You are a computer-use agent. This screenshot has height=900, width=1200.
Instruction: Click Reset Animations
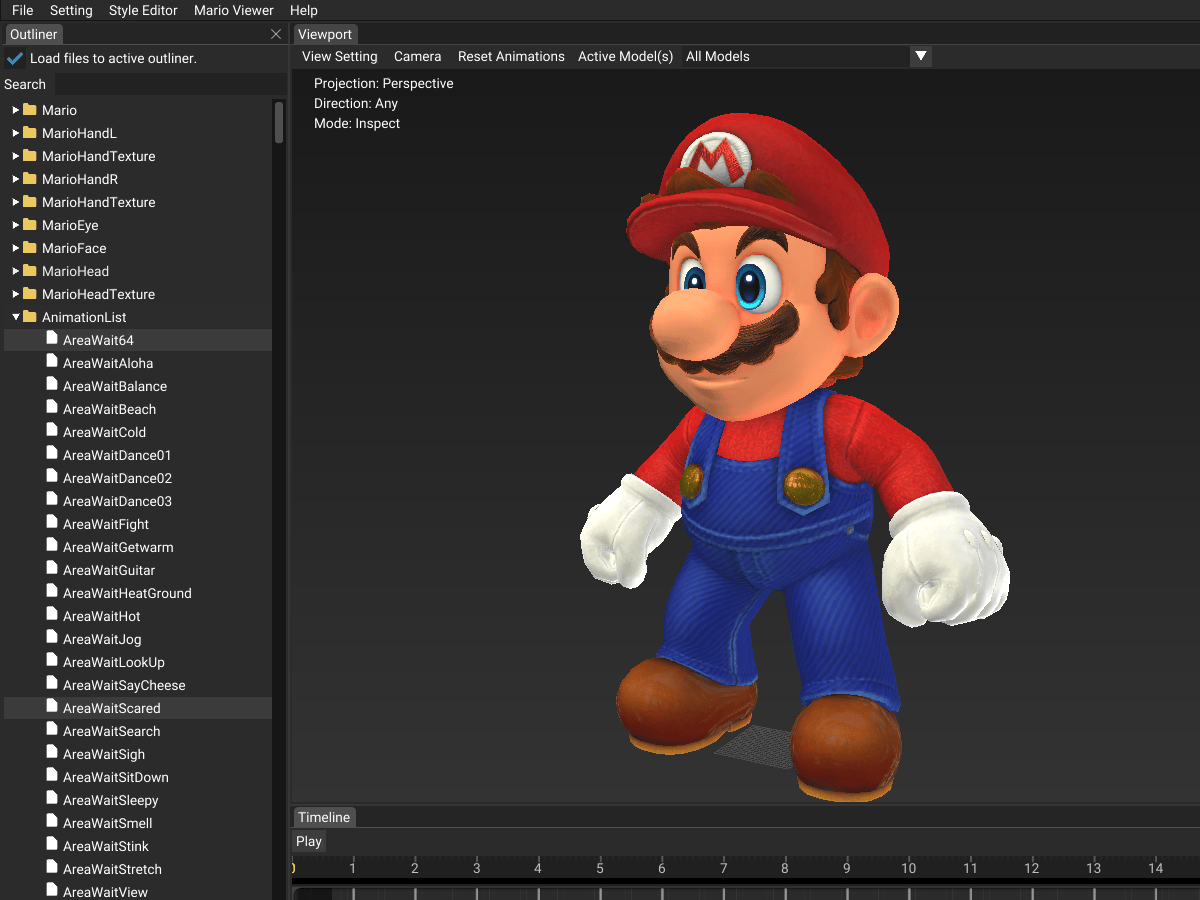point(511,56)
